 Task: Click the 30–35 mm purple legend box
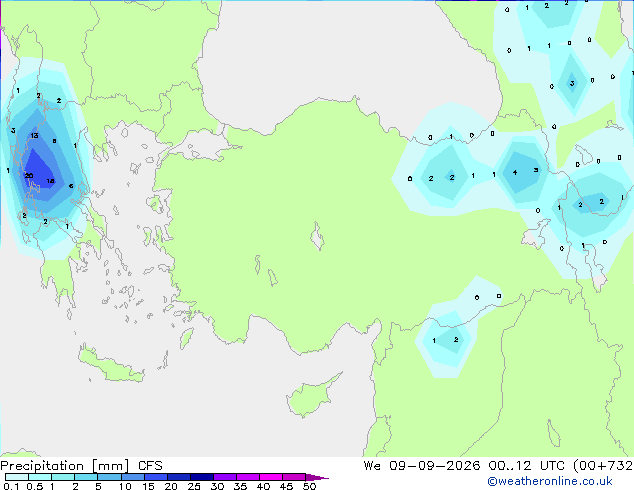(x=225, y=477)
